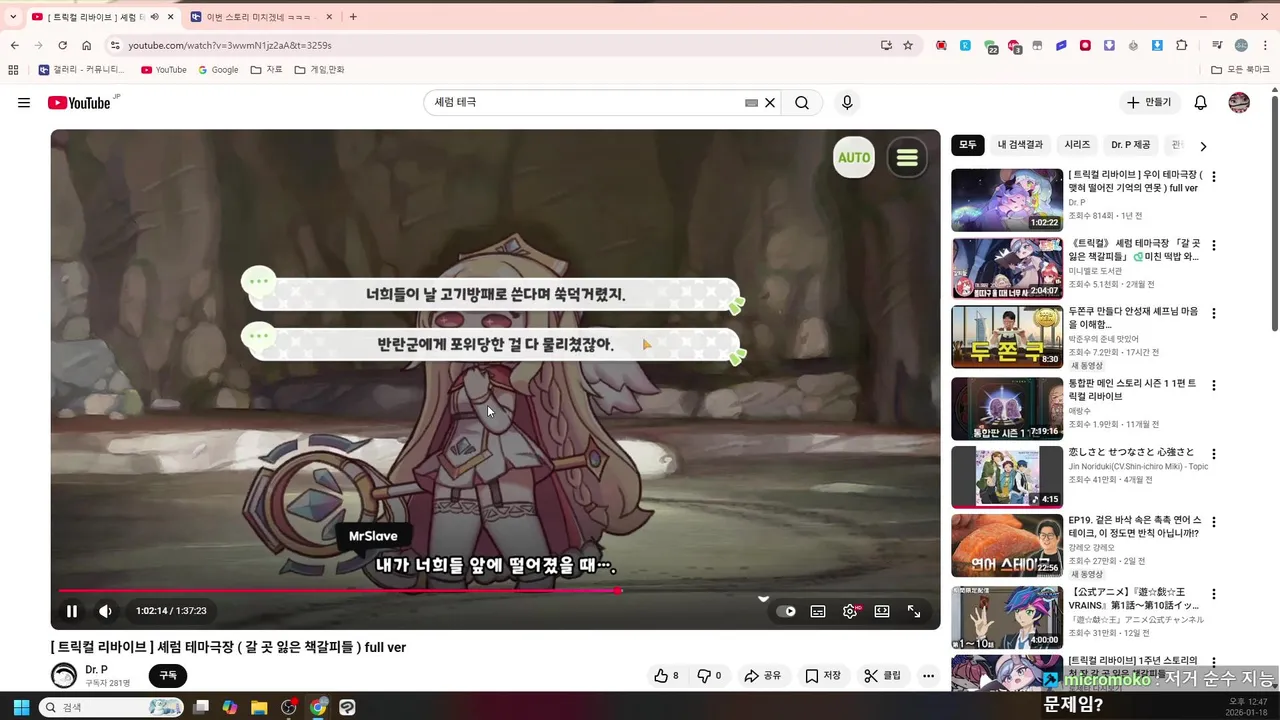Image resolution: width=1280 pixels, height=720 pixels.
Task: Open the EP19 연어 스테이크 video title
Action: [x=1134, y=527]
